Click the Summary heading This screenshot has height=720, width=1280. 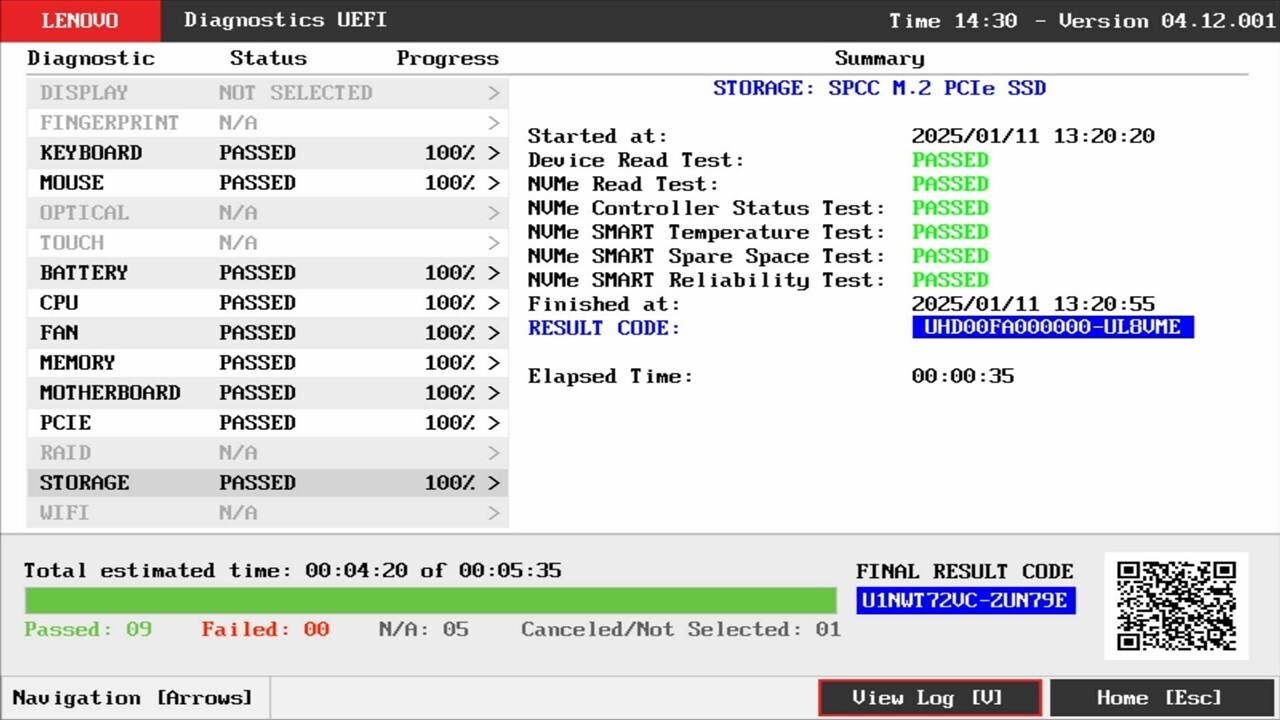(879, 58)
